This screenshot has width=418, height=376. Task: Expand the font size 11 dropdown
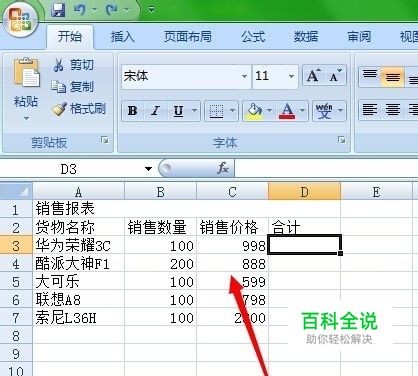(x=291, y=76)
